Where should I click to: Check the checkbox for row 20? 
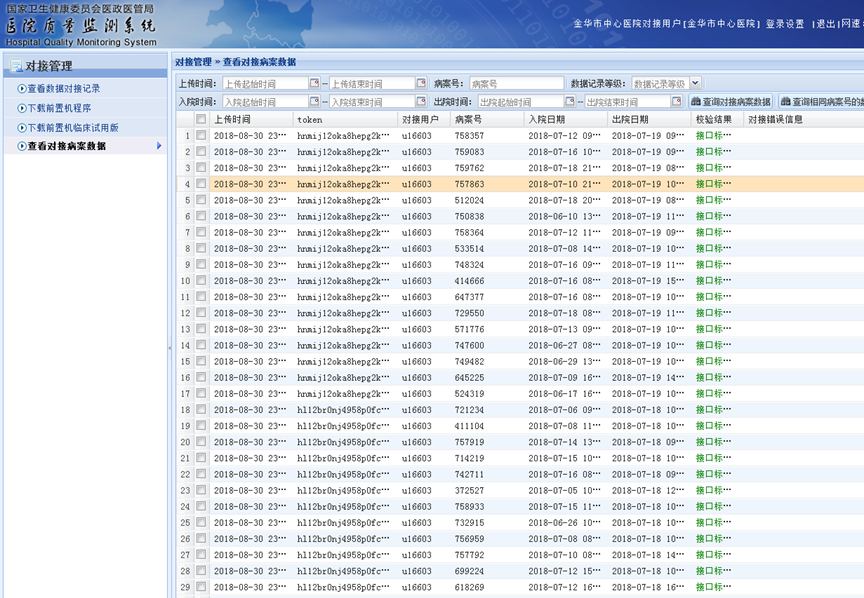[201, 441]
